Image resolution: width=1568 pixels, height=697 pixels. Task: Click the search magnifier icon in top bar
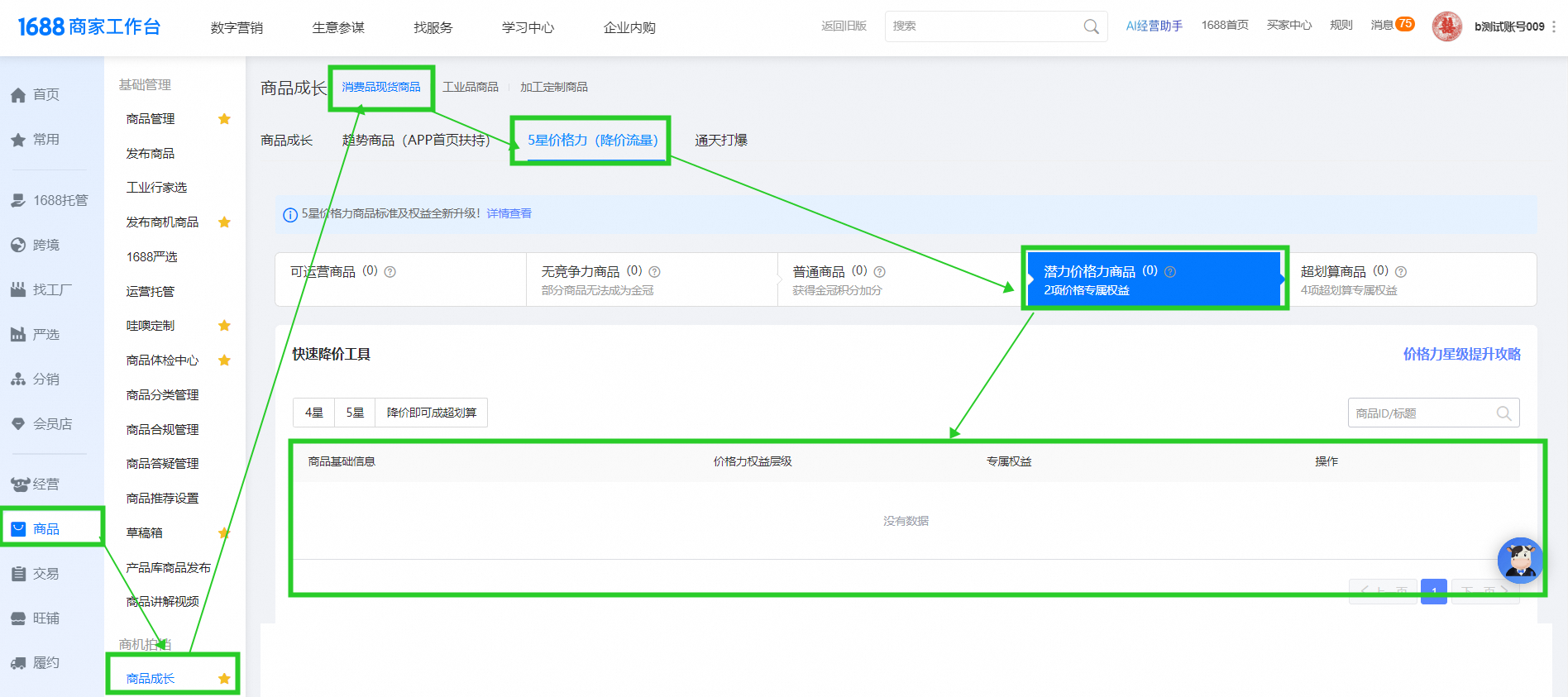point(1091,26)
